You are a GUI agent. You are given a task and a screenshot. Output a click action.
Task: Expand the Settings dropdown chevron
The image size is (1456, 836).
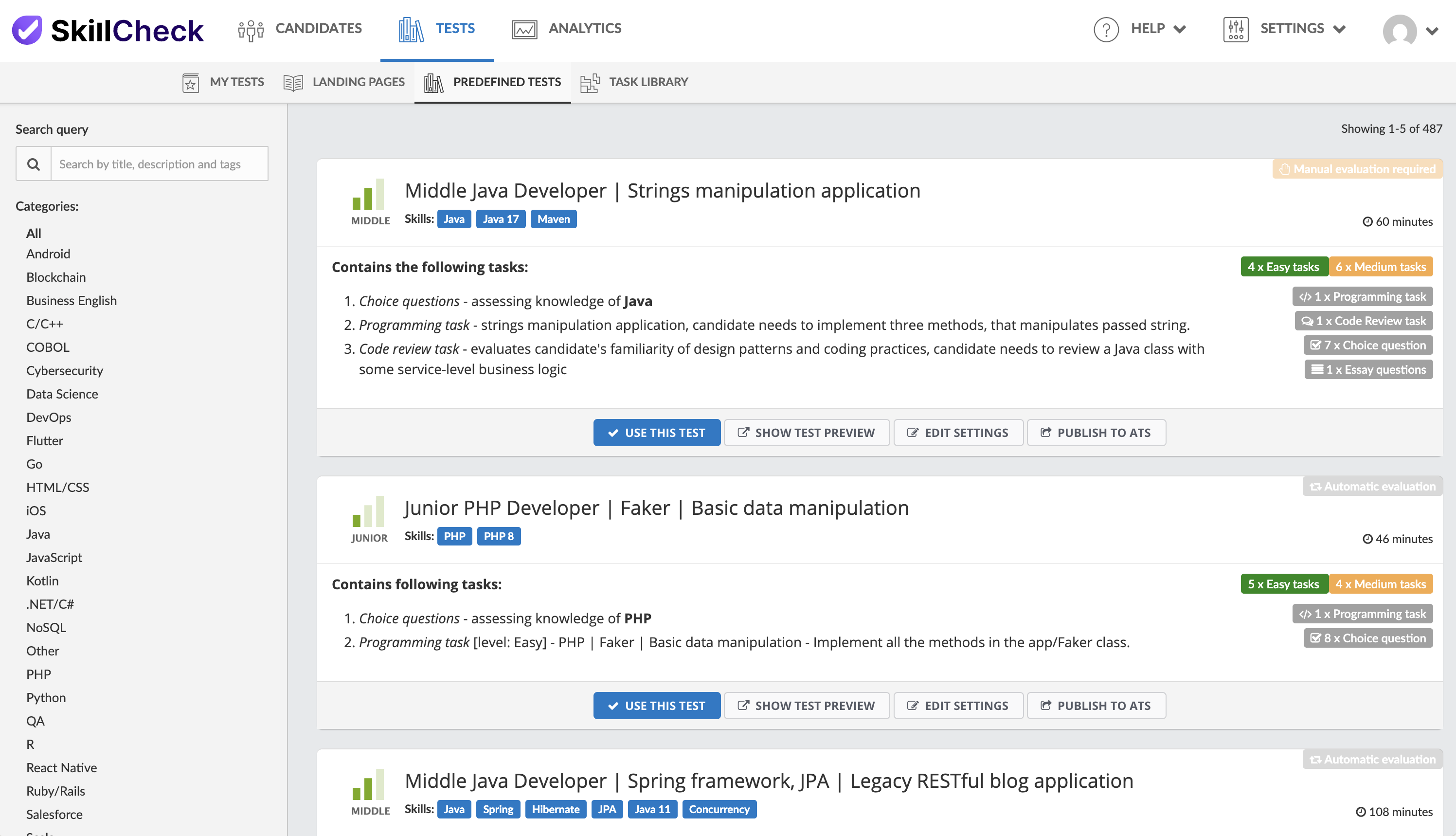point(1340,29)
